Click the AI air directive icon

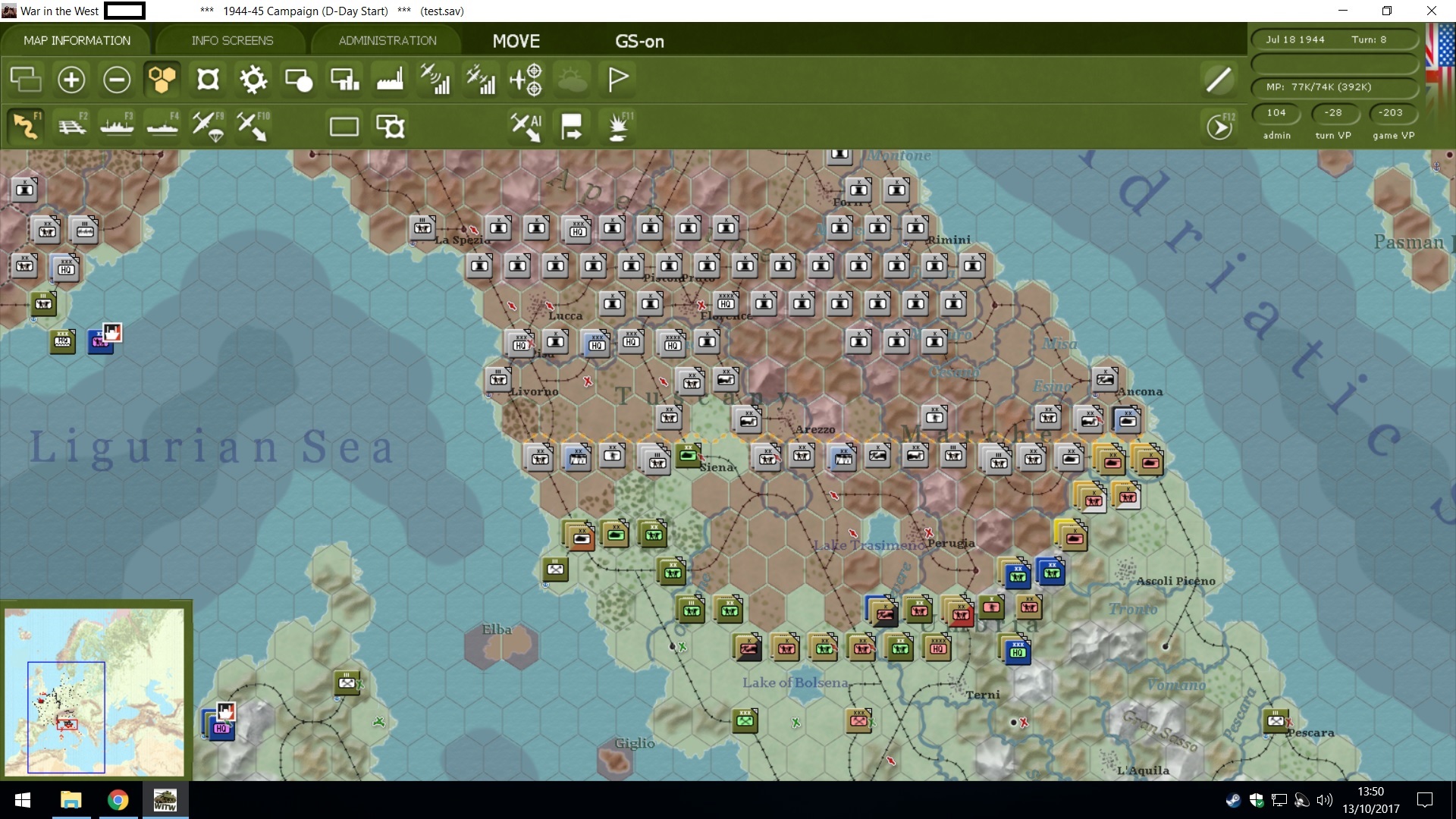[x=526, y=126]
